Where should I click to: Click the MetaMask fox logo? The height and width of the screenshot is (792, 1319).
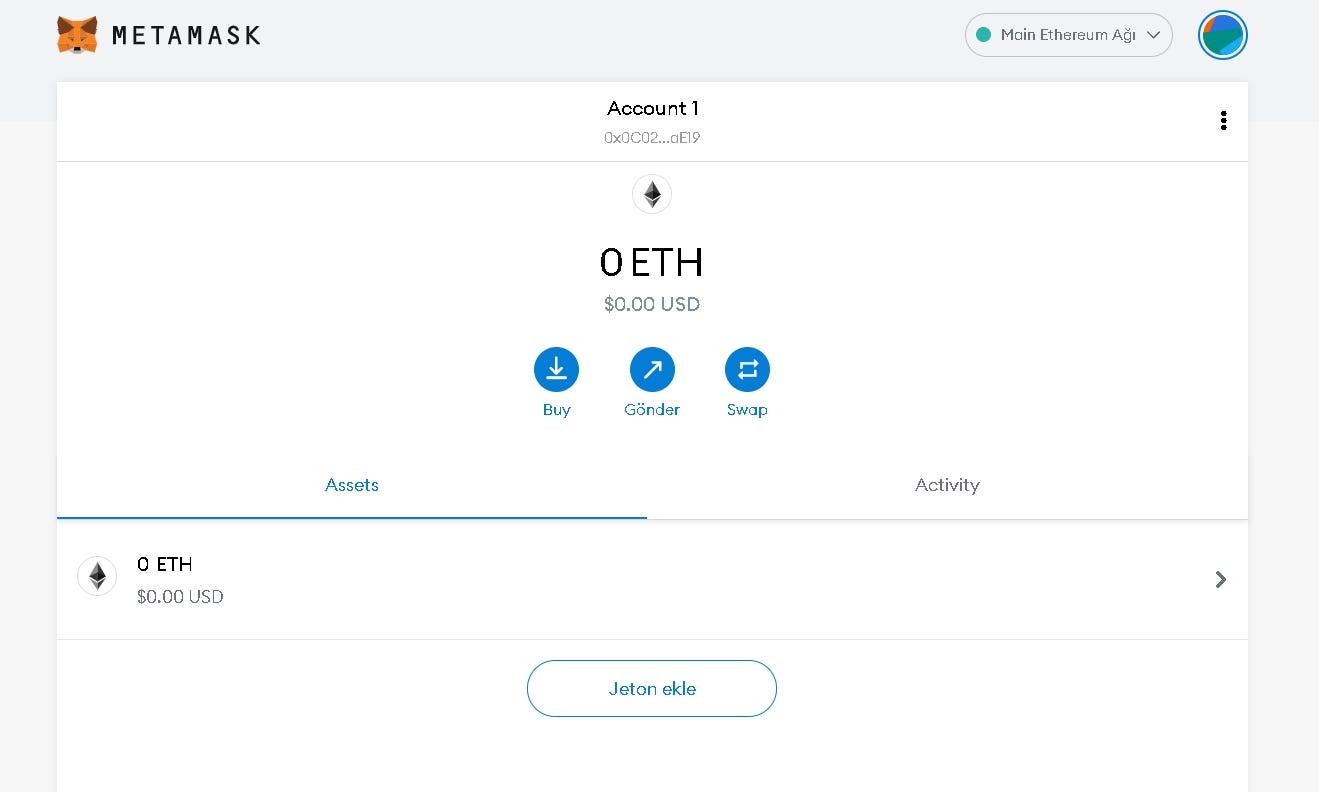pyautogui.click(x=77, y=35)
